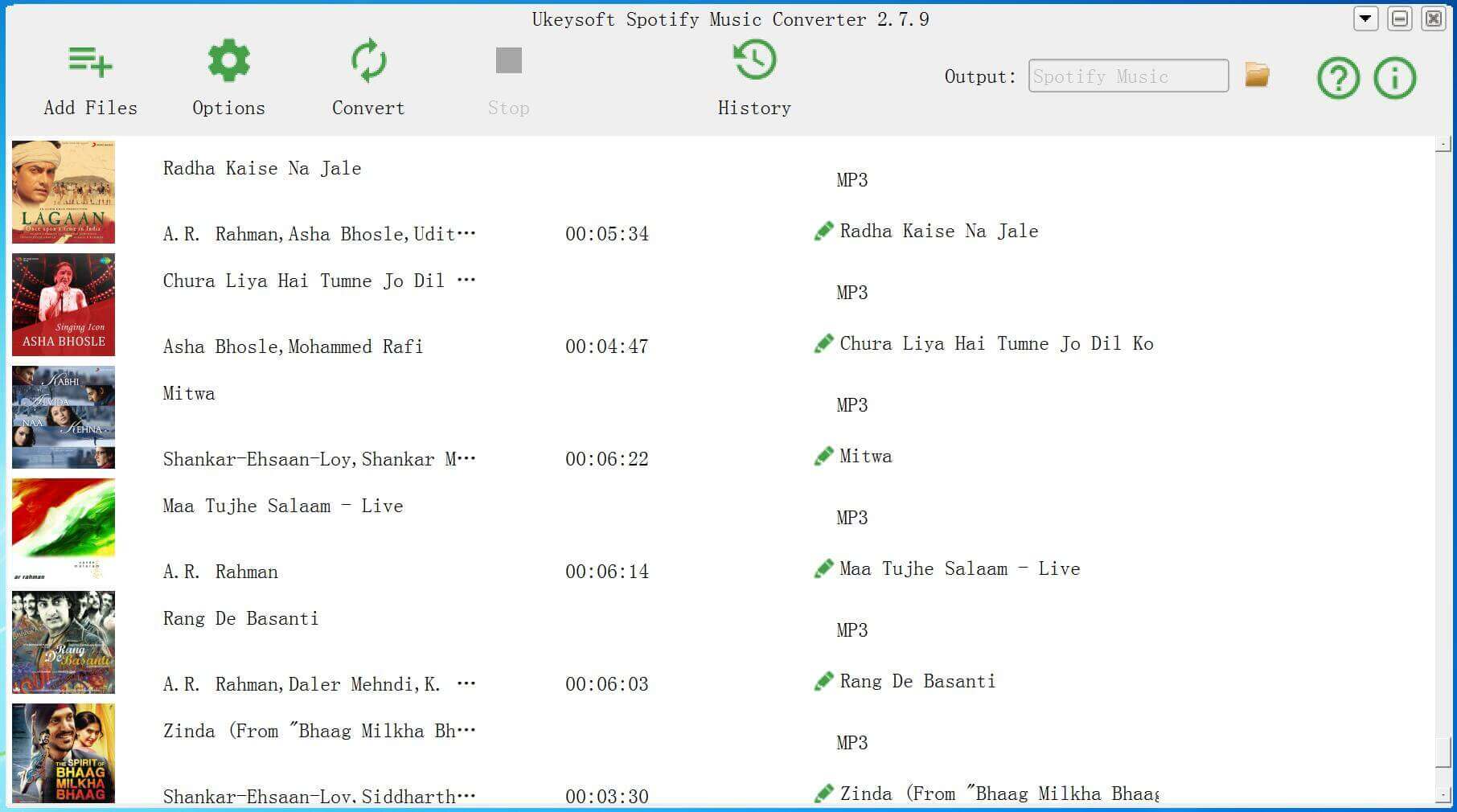The image size is (1457, 812).
Task: Click artist Shankar-Ehsaan-Loy,Siddharth…
Action: coord(319,797)
